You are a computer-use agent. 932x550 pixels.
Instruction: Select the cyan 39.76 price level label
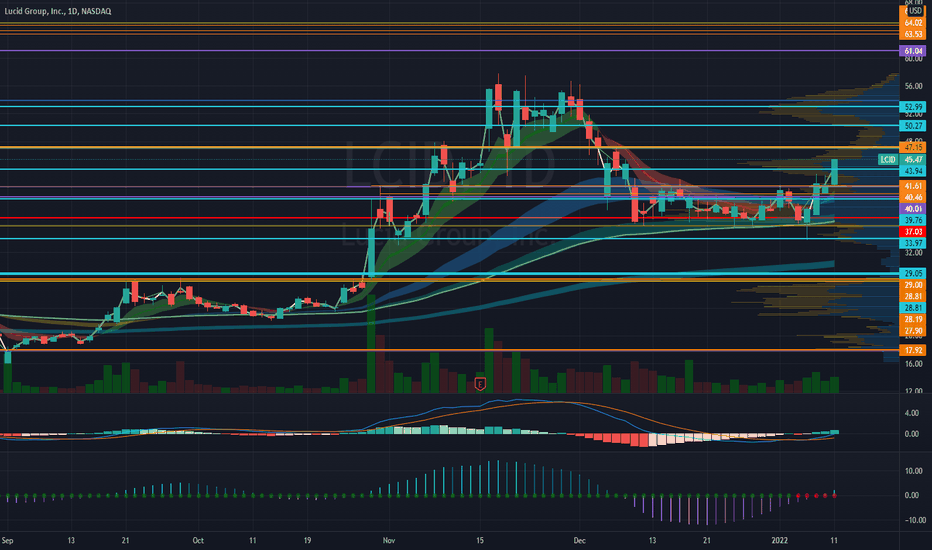click(x=913, y=221)
